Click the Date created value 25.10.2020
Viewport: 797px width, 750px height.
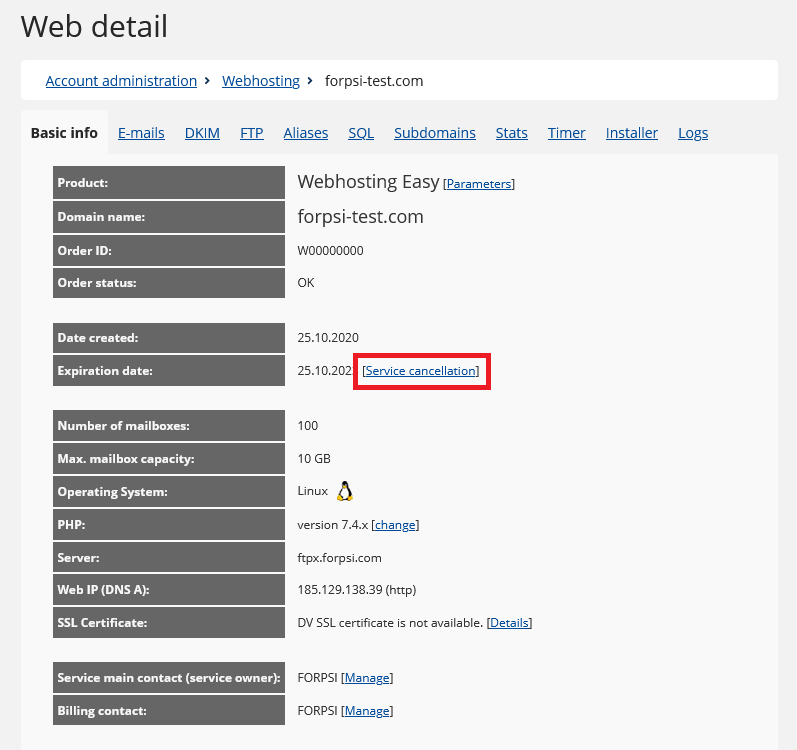(x=328, y=338)
